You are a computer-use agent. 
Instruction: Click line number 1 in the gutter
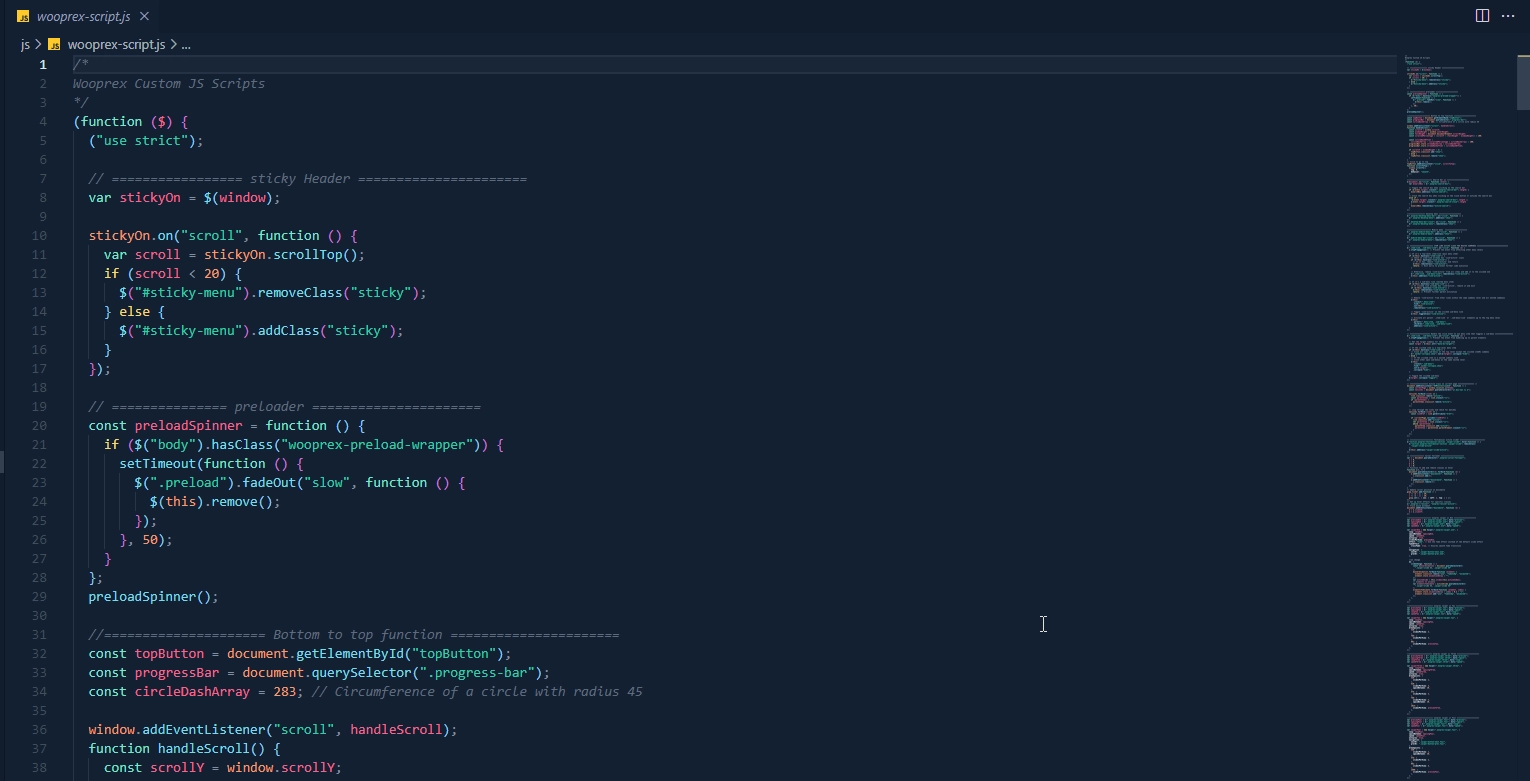point(42,65)
